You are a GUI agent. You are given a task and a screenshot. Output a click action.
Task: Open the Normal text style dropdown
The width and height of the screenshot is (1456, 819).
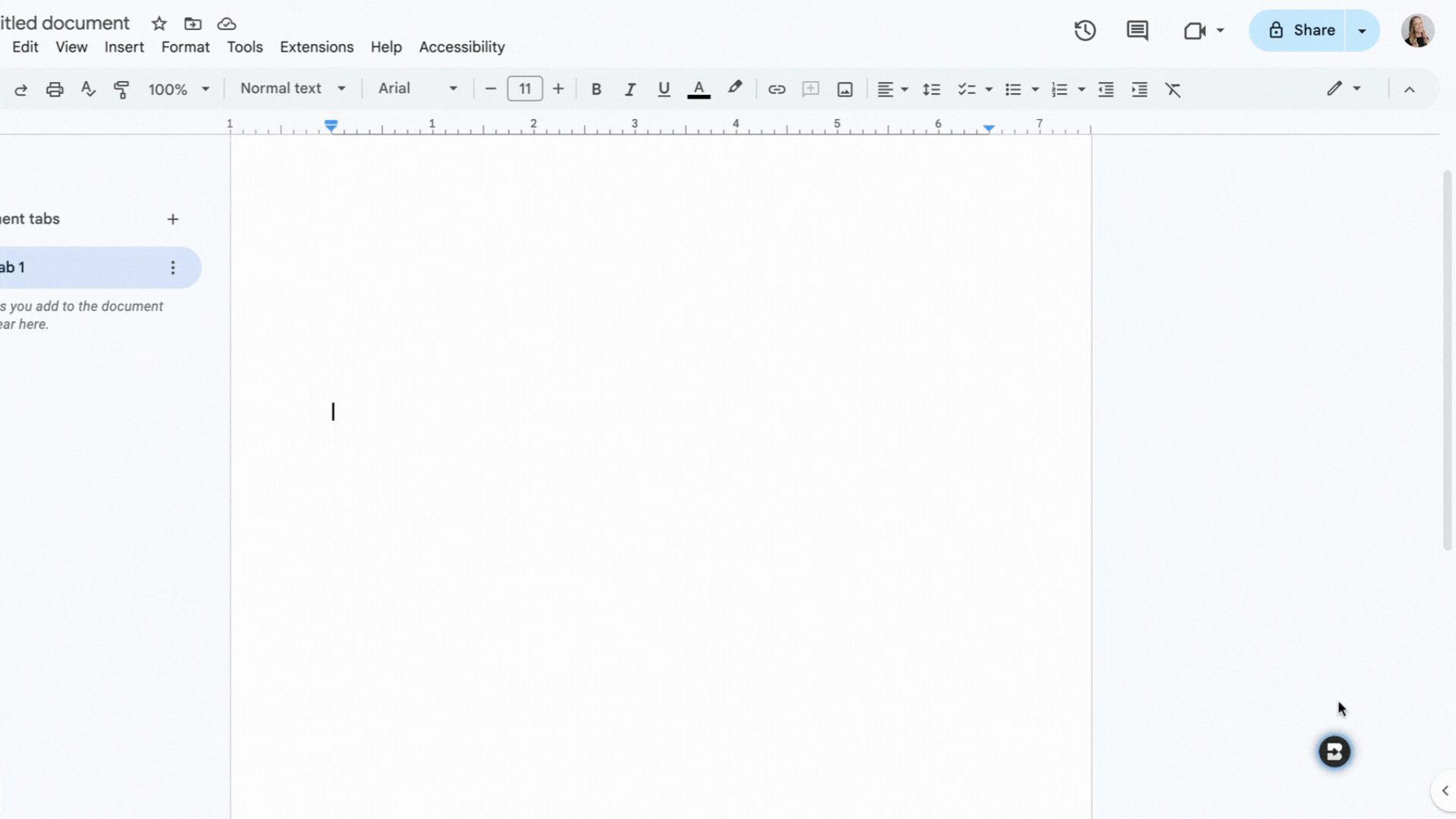click(x=293, y=89)
